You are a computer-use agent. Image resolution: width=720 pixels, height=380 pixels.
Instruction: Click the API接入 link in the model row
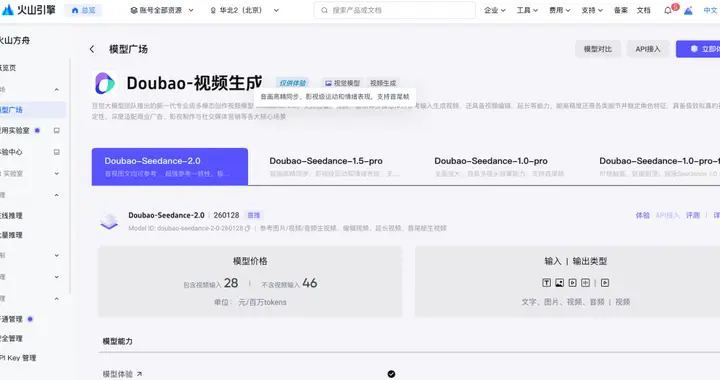(667, 215)
